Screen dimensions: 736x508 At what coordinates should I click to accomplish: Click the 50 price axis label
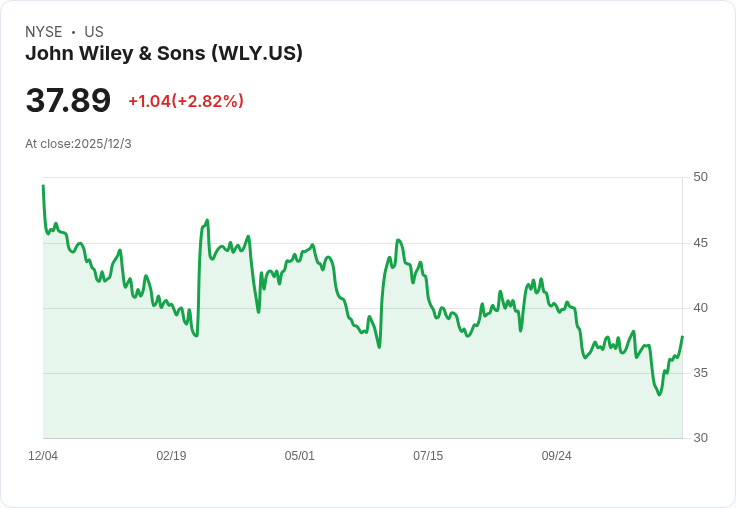700,177
